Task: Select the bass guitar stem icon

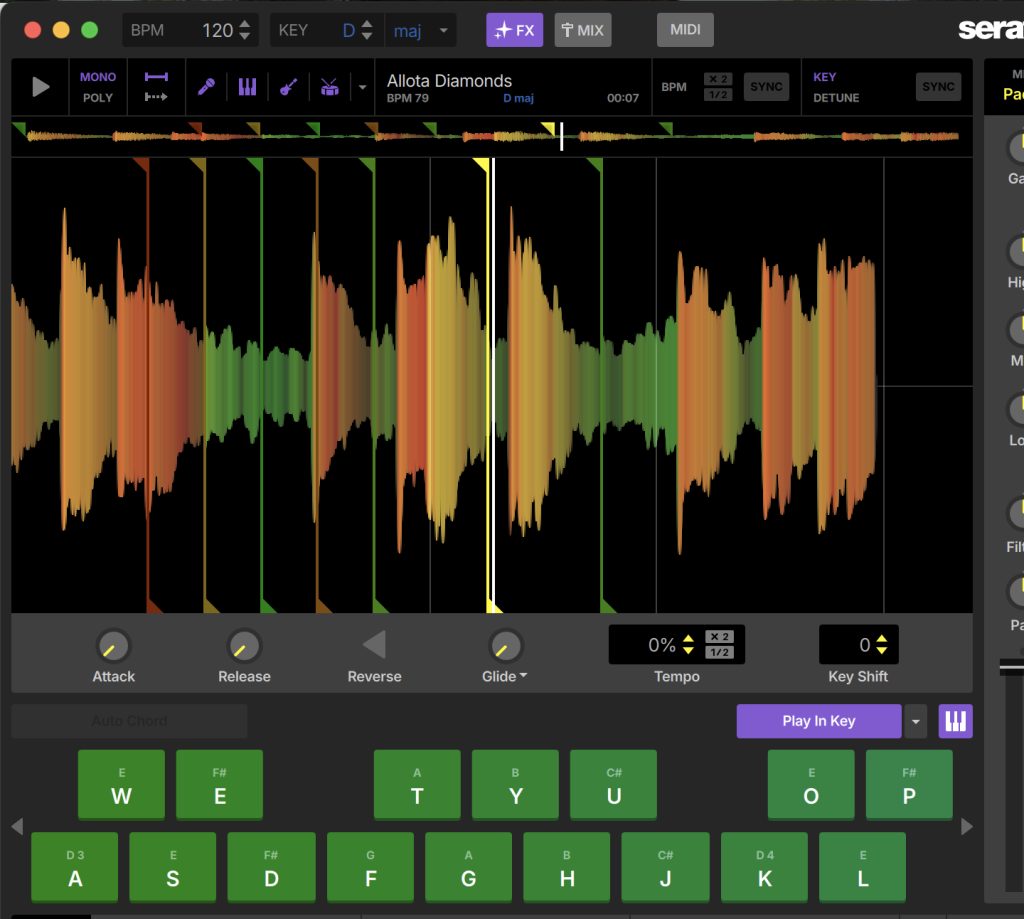Action: [288, 87]
